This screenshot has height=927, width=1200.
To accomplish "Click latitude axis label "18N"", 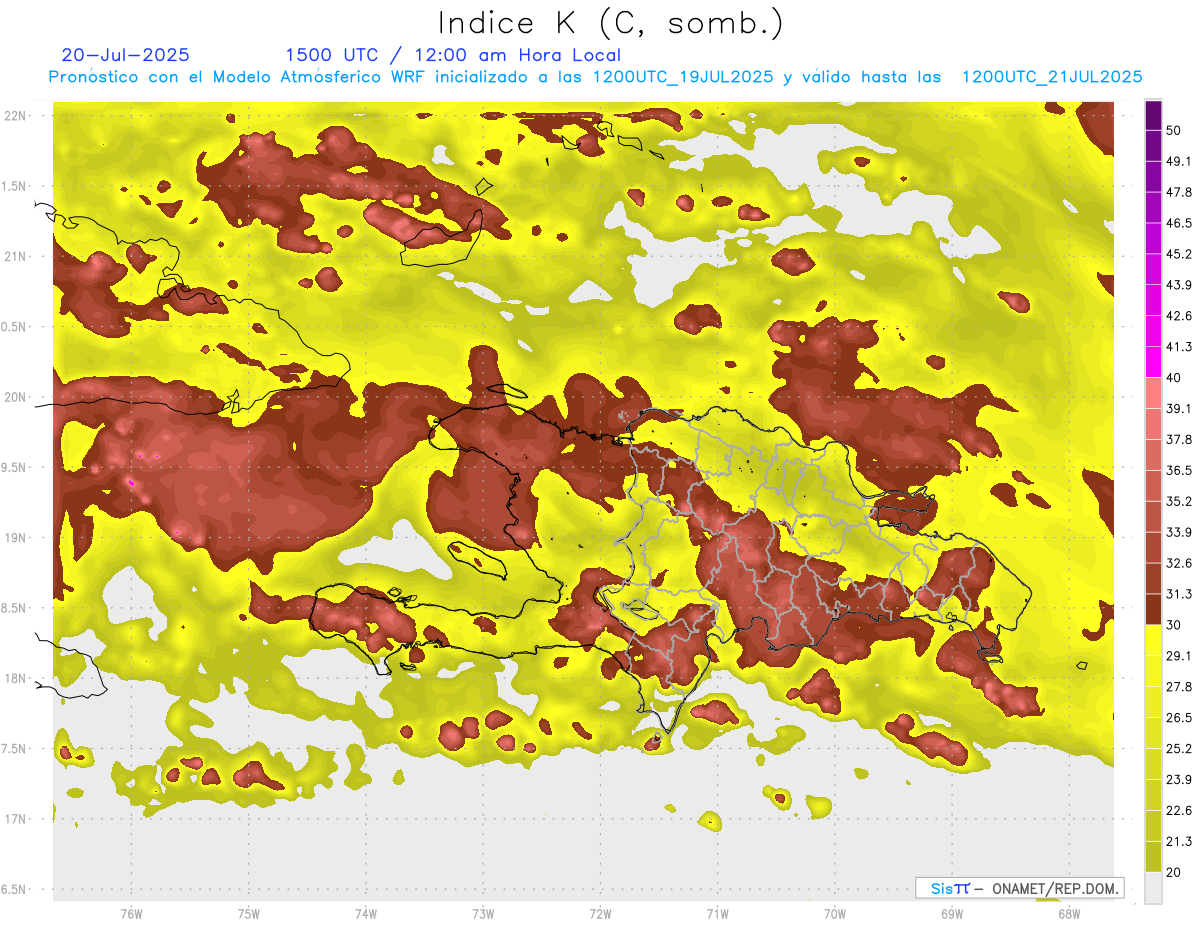I will [x=17, y=679].
